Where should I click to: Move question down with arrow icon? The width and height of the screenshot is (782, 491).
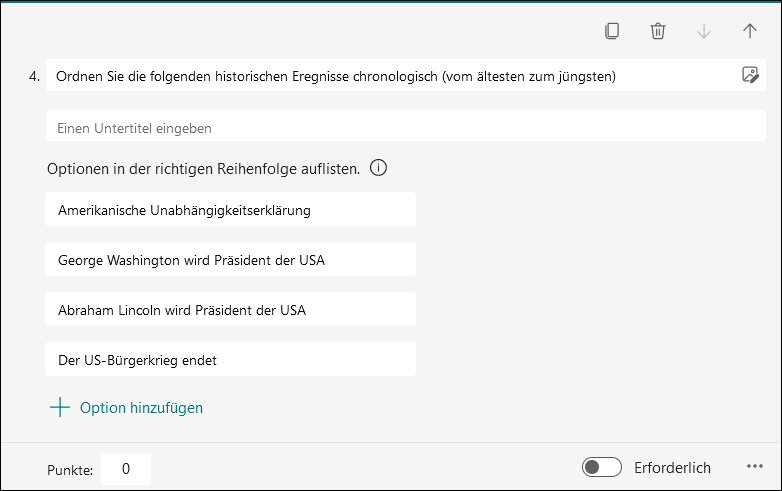pyautogui.click(x=704, y=31)
